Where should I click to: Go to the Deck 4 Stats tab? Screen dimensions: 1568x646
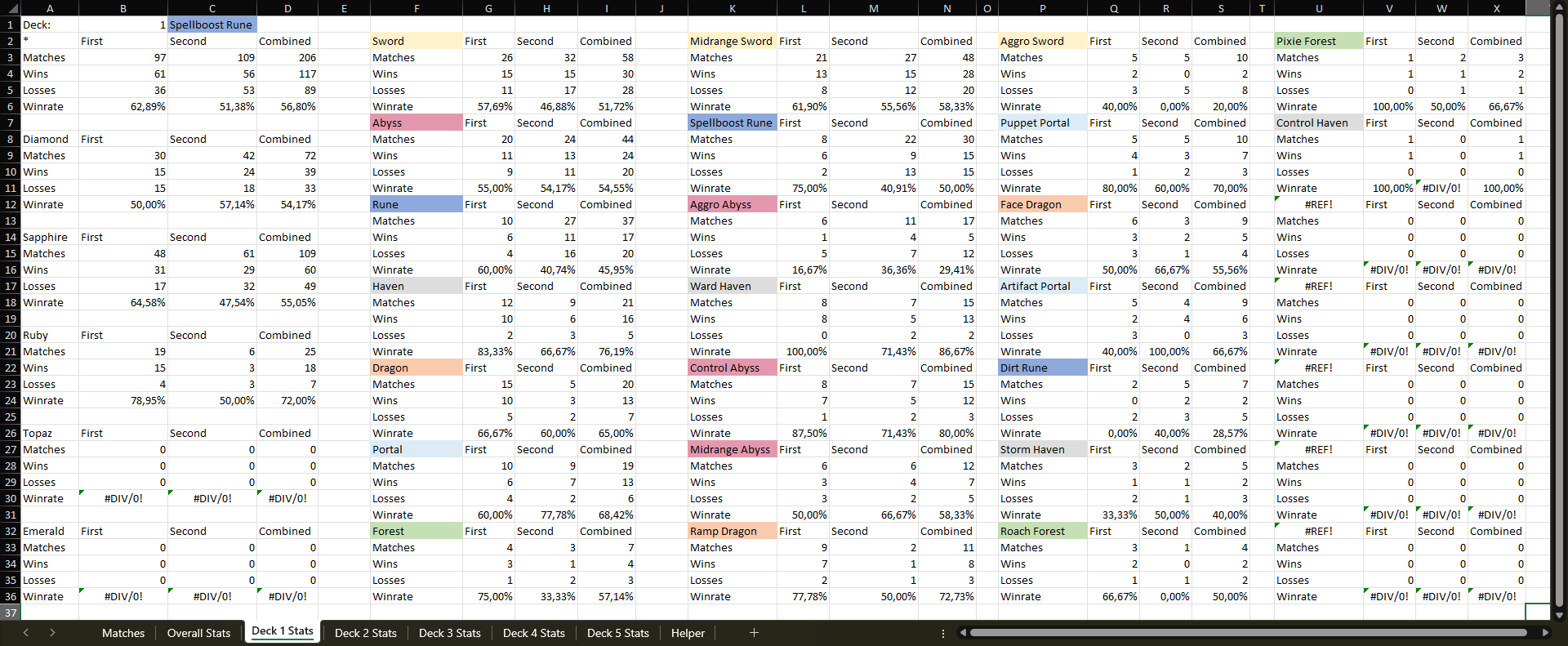click(534, 633)
